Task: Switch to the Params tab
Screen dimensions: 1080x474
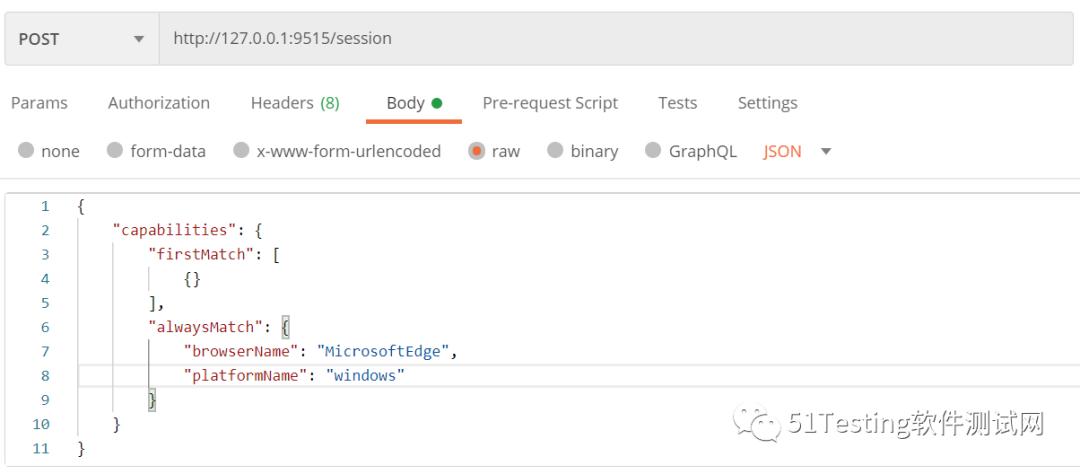Action: click(x=39, y=103)
